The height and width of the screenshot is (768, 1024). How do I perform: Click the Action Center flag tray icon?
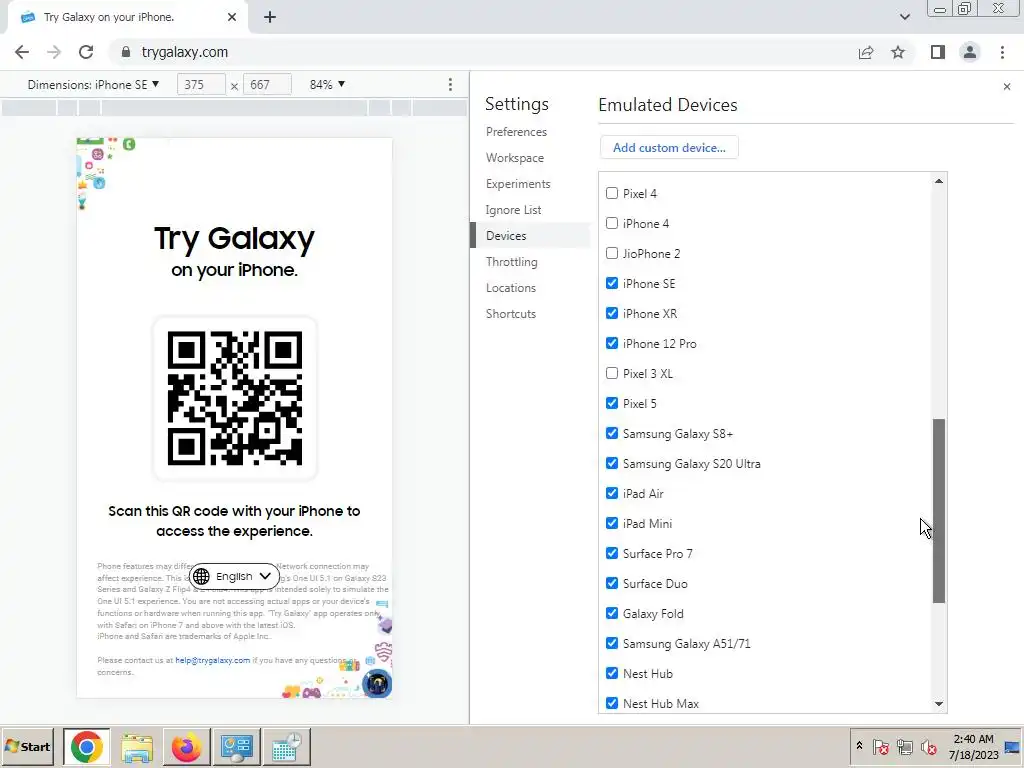coord(880,746)
